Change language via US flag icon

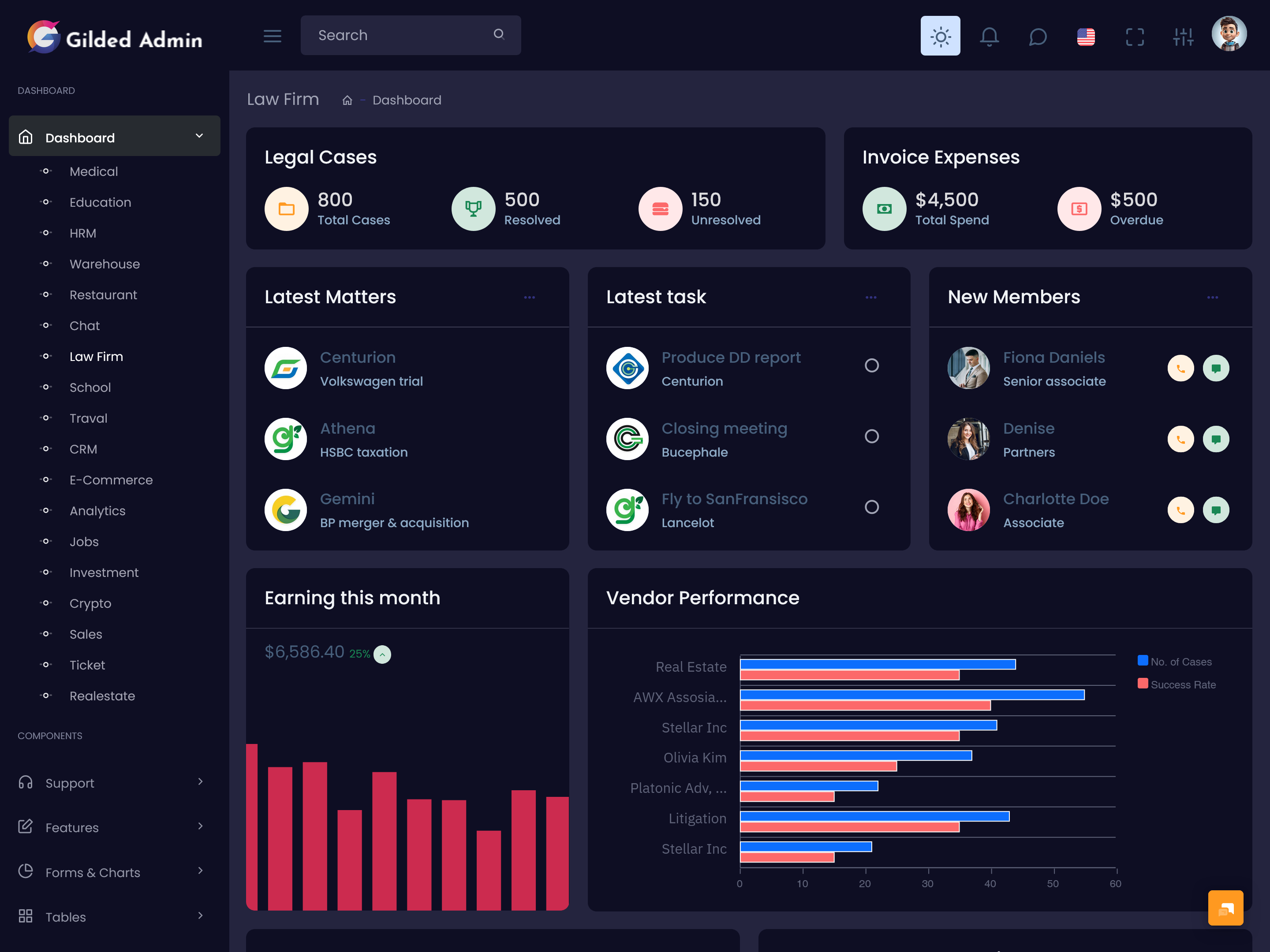tap(1086, 37)
